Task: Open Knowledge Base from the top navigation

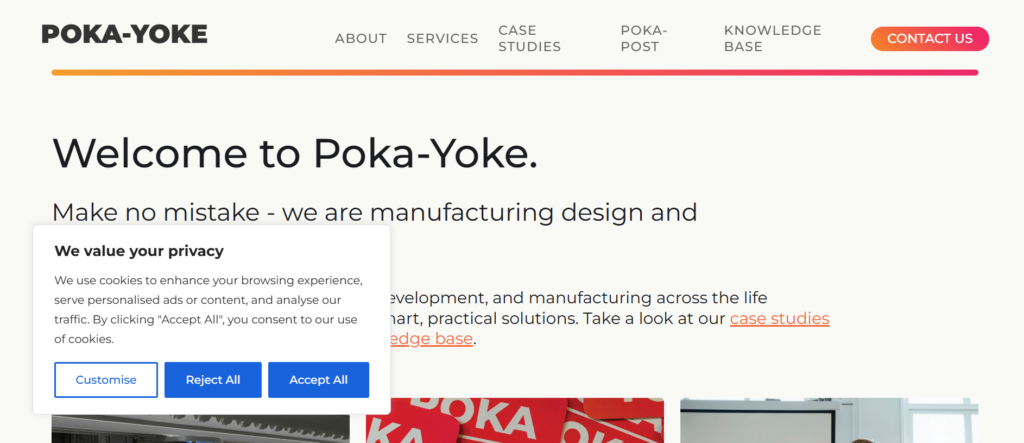Action: coord(772,39)
